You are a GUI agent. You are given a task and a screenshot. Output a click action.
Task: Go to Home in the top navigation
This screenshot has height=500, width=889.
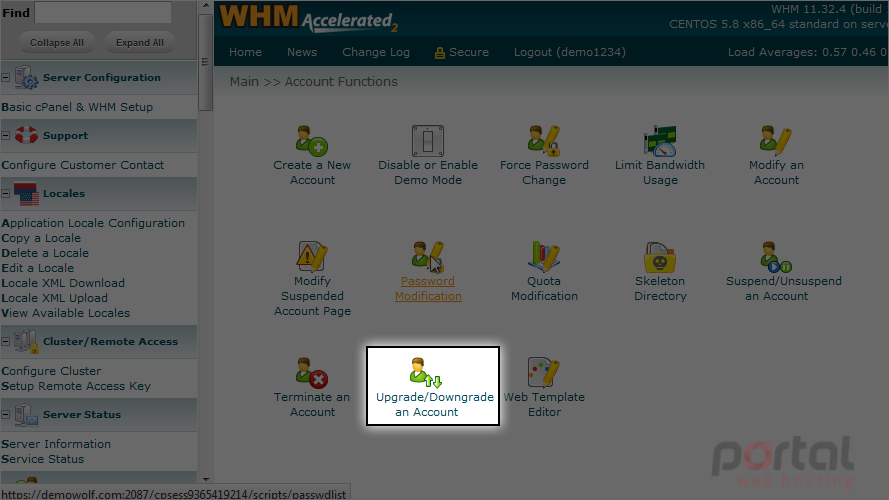point(245,52)
